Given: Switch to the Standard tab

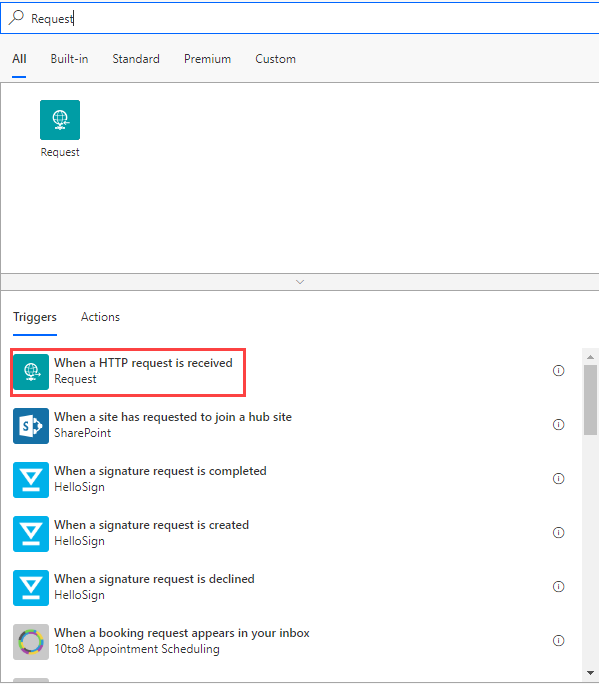Looking at the screenshot, I should [x=136, y=59].
